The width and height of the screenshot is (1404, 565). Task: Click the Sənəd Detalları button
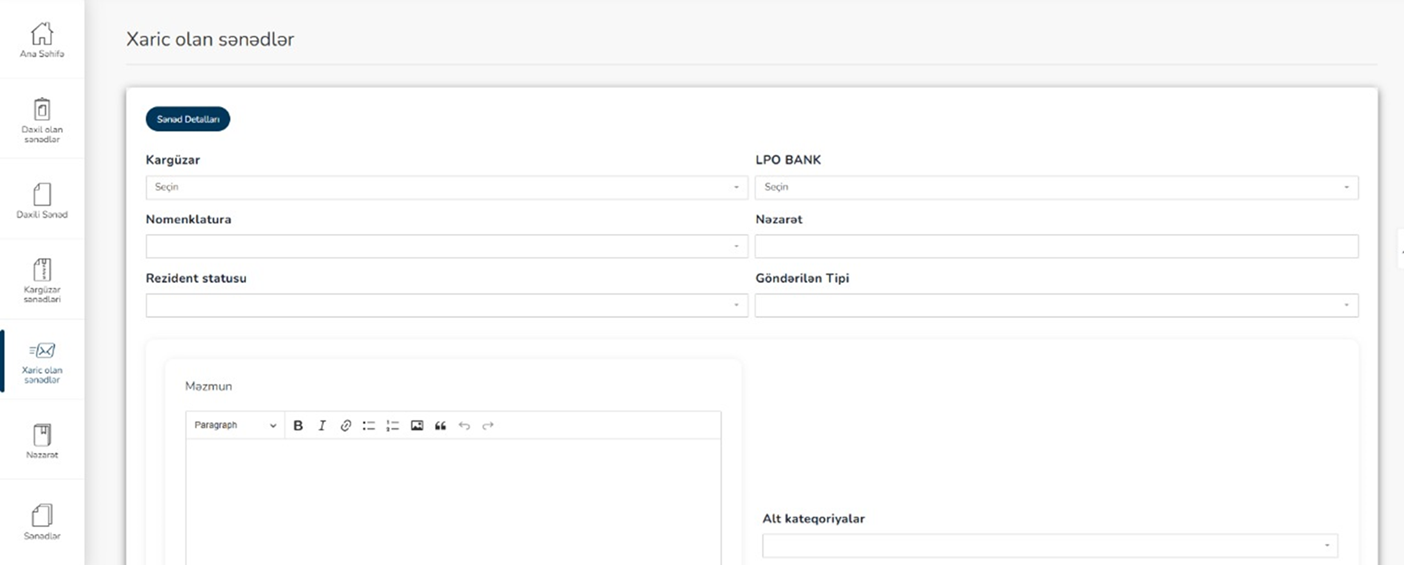point(188,119)
